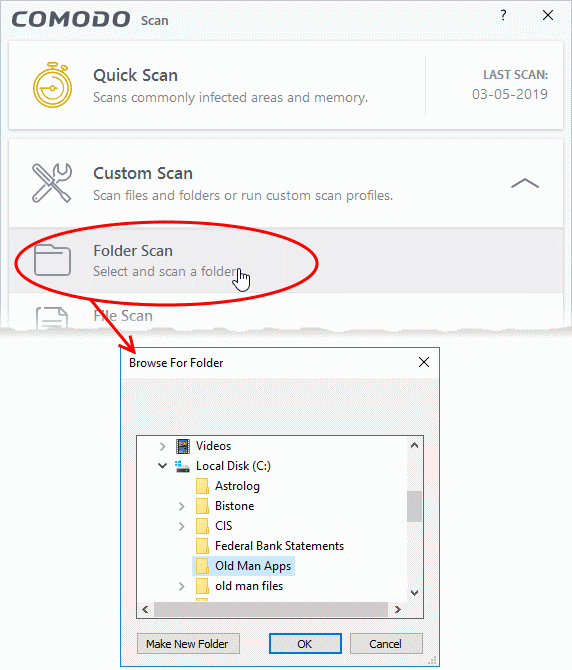Open the help question mark icon
This screenshot has height=670, width=572.
(503, 15)
